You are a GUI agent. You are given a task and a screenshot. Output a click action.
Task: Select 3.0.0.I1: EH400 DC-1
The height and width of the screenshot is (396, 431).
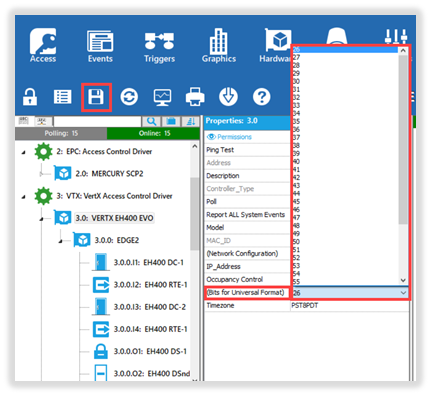click(x=149, y=262)
